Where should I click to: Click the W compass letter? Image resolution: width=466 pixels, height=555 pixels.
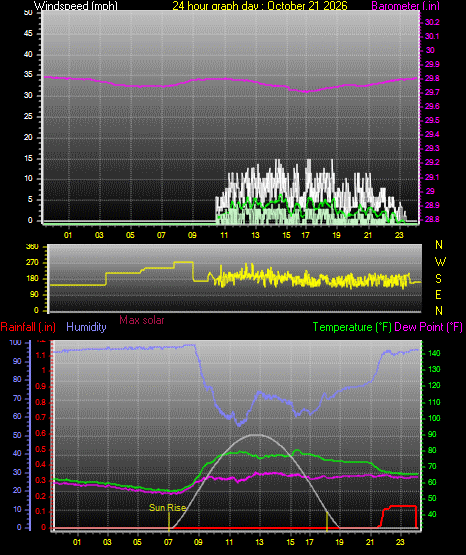tap(440, 262)
